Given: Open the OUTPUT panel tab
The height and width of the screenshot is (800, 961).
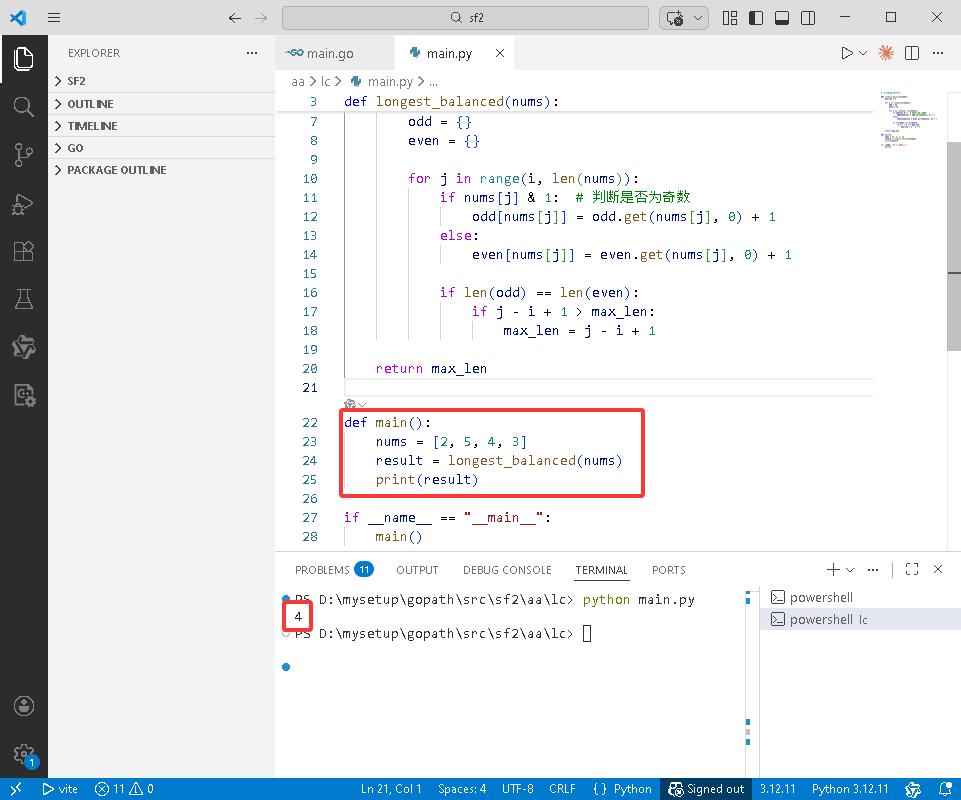Looking at the screenshot, I should (417, 570).
